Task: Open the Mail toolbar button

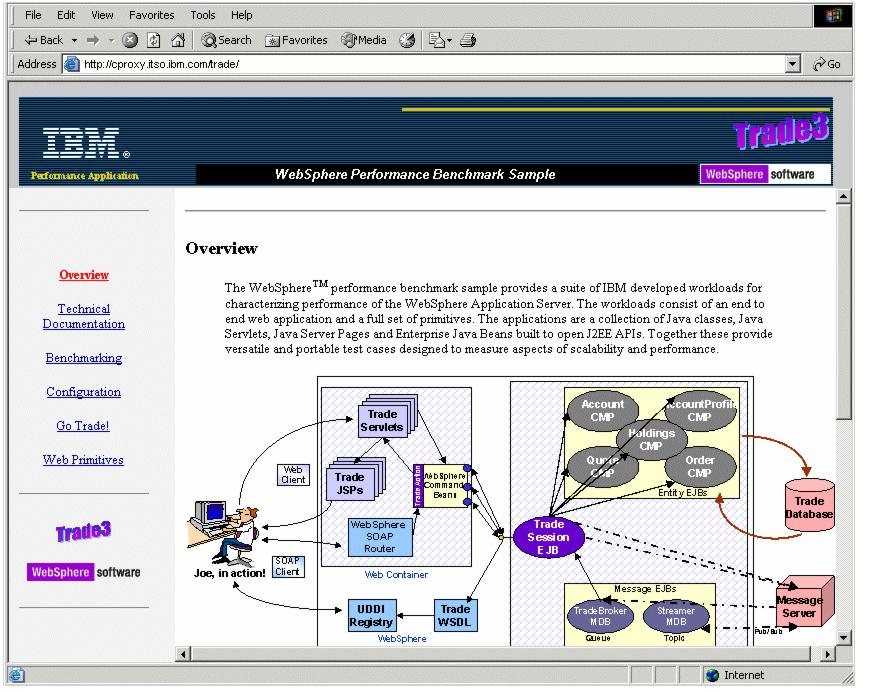Action: coord(436,40)
